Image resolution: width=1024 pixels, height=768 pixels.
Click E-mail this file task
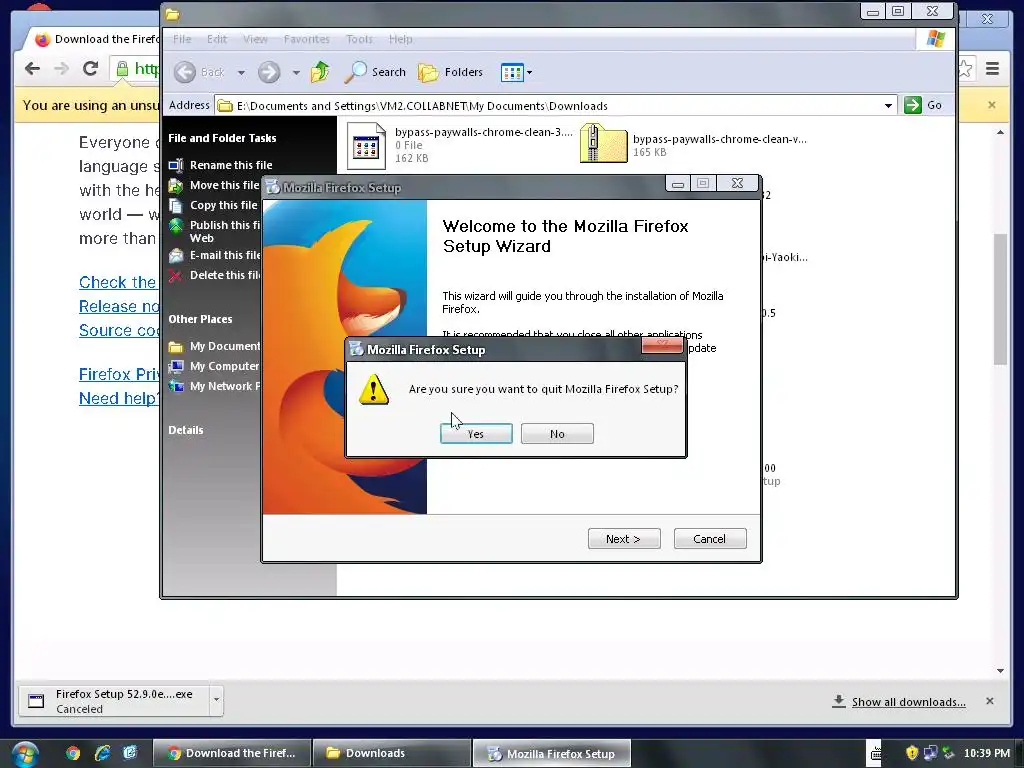[x=214, y=255]
